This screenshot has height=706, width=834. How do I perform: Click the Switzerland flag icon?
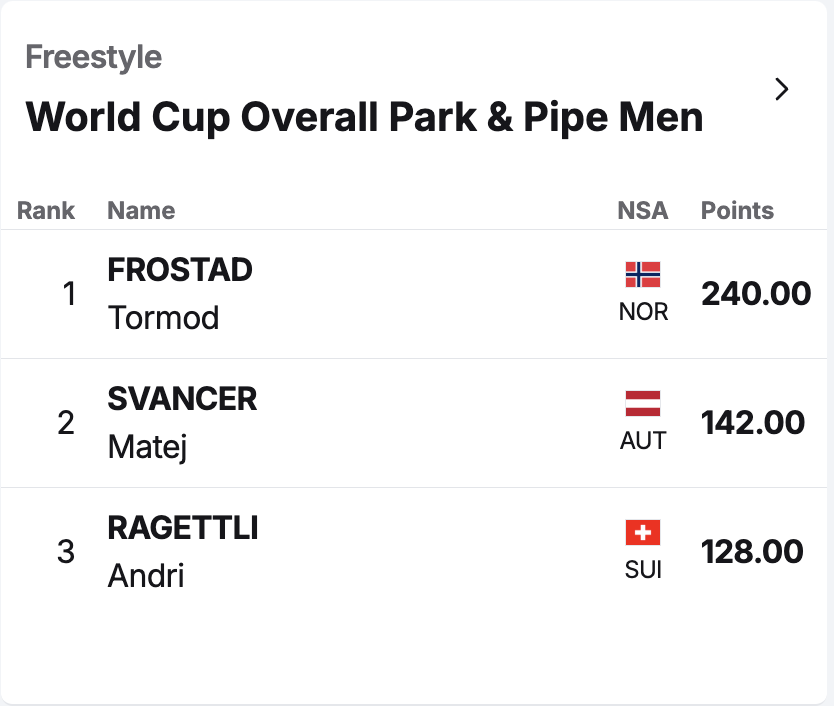tap(643, 532)
